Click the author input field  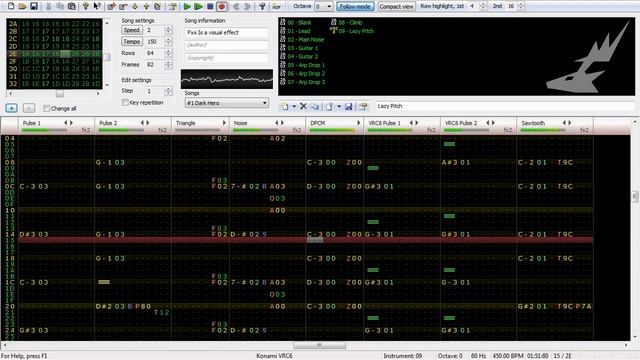click(227, 45)
